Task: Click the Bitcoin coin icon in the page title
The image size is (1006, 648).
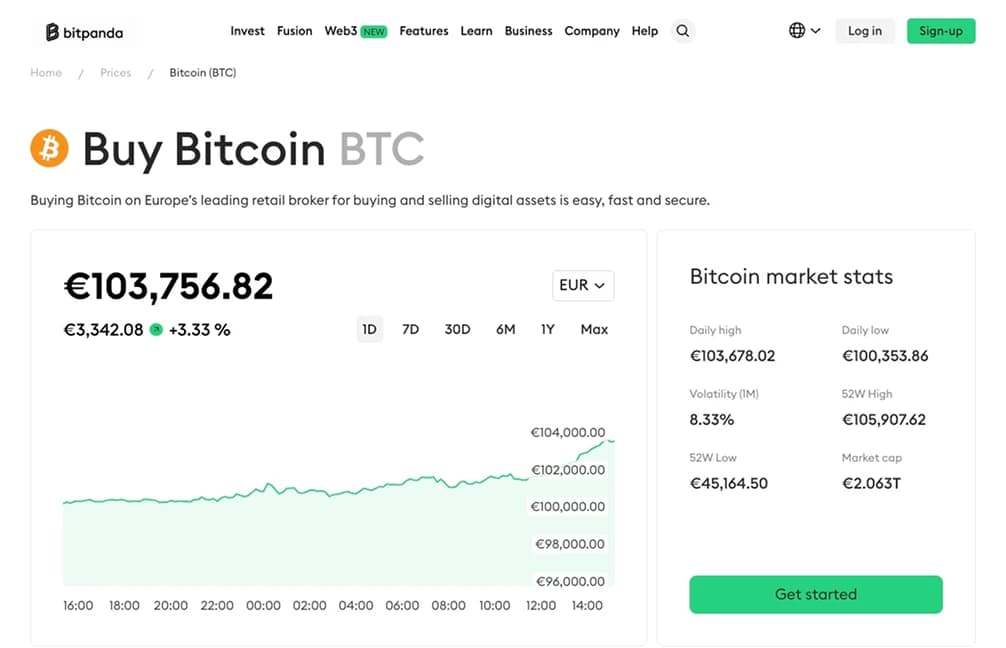Action: click(47, 148)
